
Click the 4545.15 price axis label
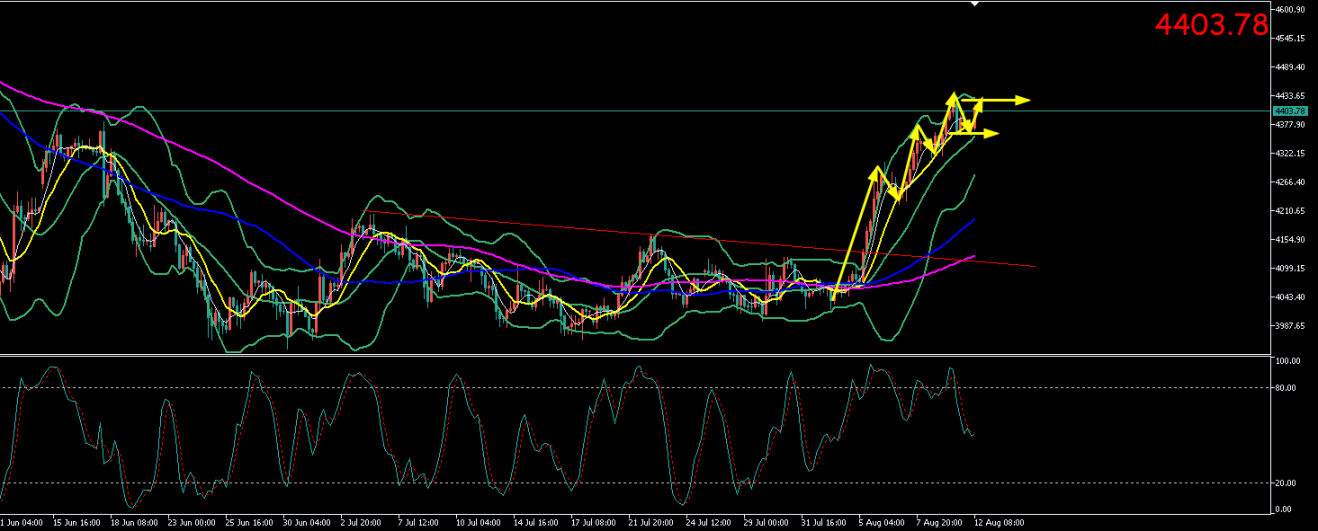coord(1291,39)
